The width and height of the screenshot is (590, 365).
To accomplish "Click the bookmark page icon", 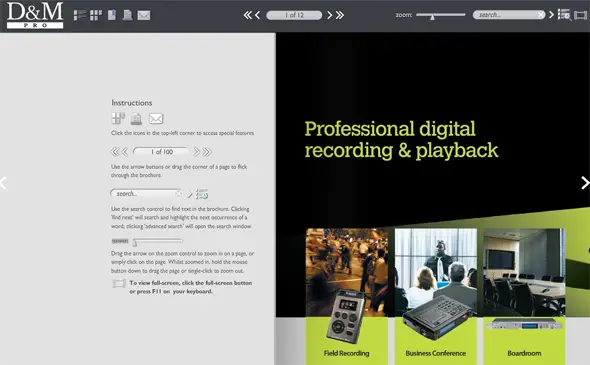I will coord(112,15).
